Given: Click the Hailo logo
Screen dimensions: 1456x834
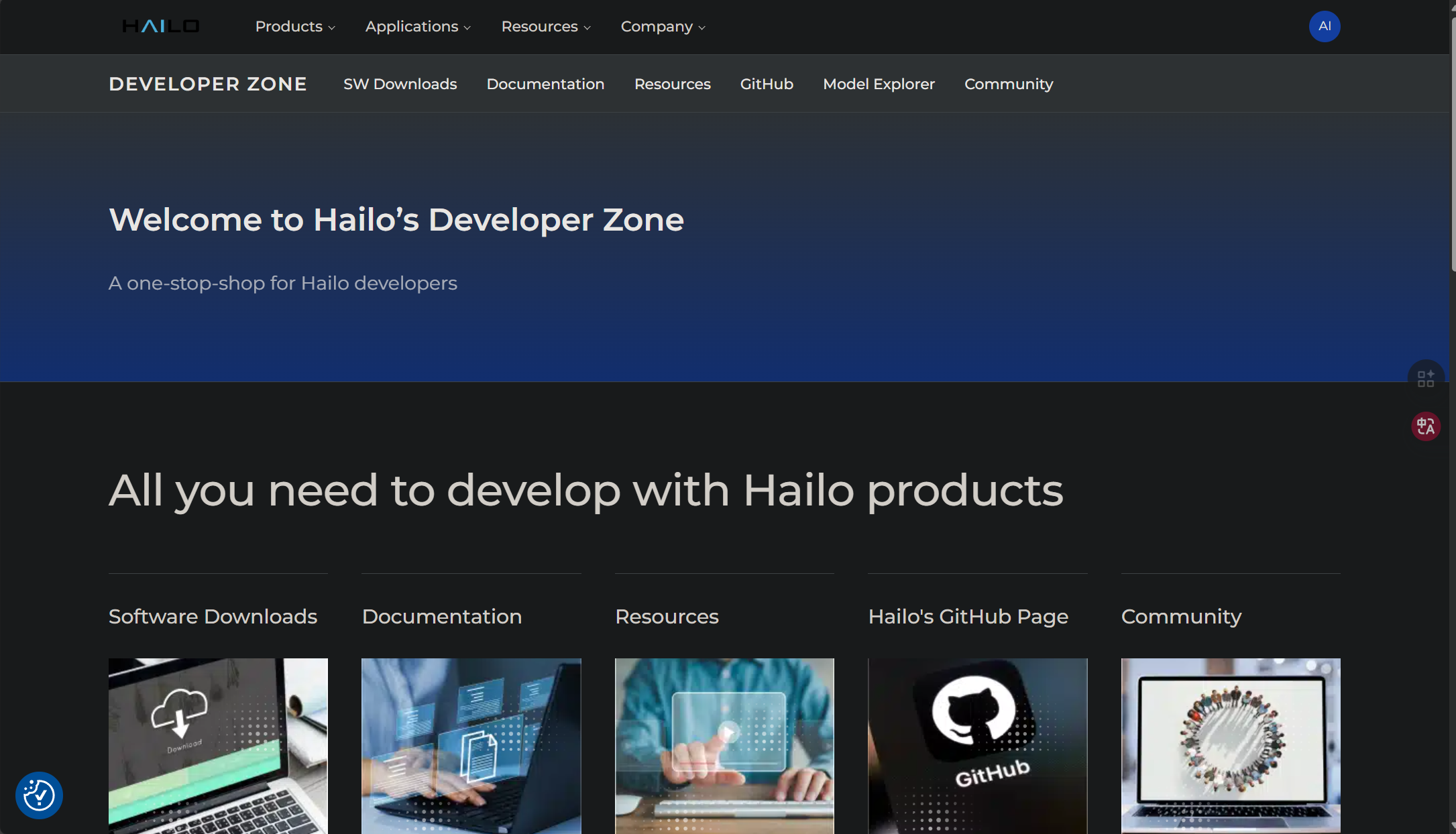Looking at the screenshot, I should pos(160,26).
